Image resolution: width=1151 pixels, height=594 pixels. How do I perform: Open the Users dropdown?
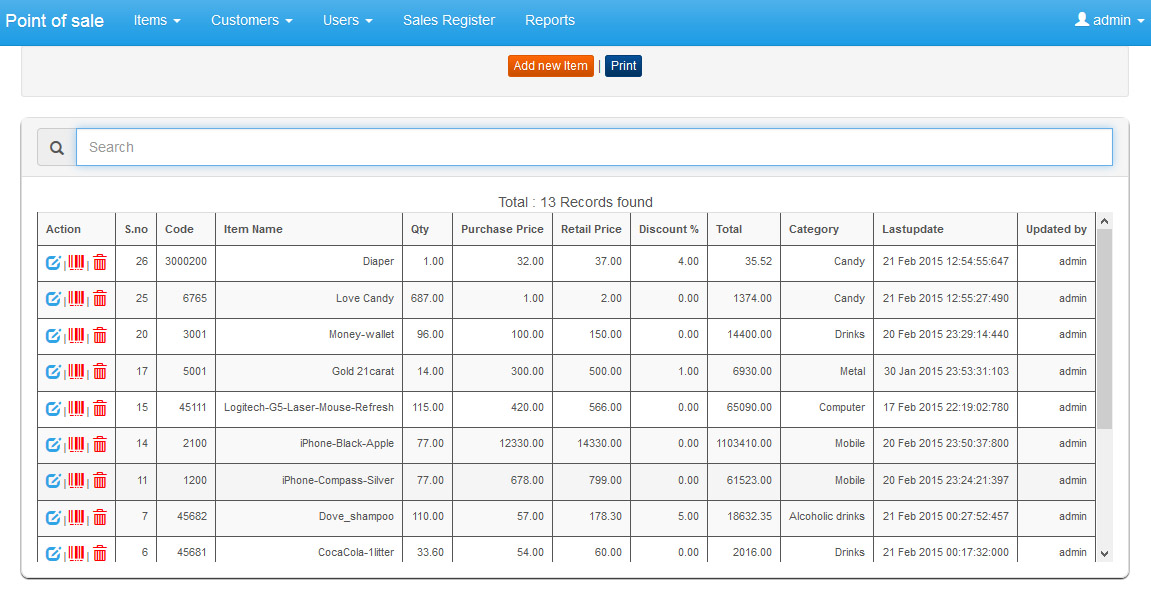(348, 21)
